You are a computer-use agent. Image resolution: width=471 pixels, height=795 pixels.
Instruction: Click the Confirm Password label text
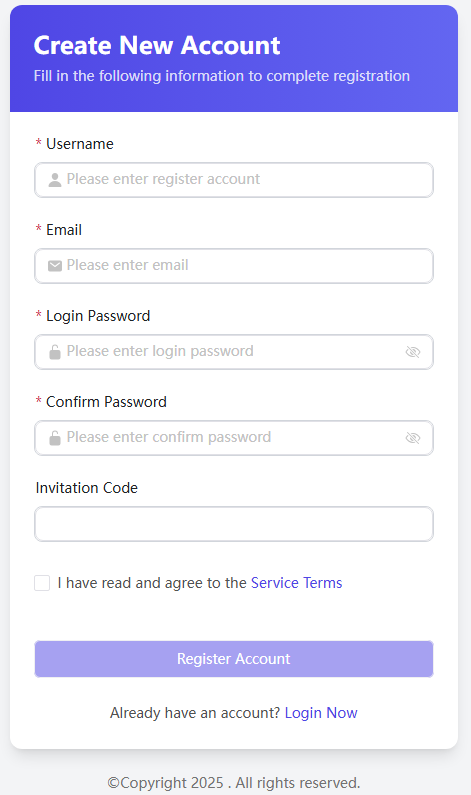106,402
